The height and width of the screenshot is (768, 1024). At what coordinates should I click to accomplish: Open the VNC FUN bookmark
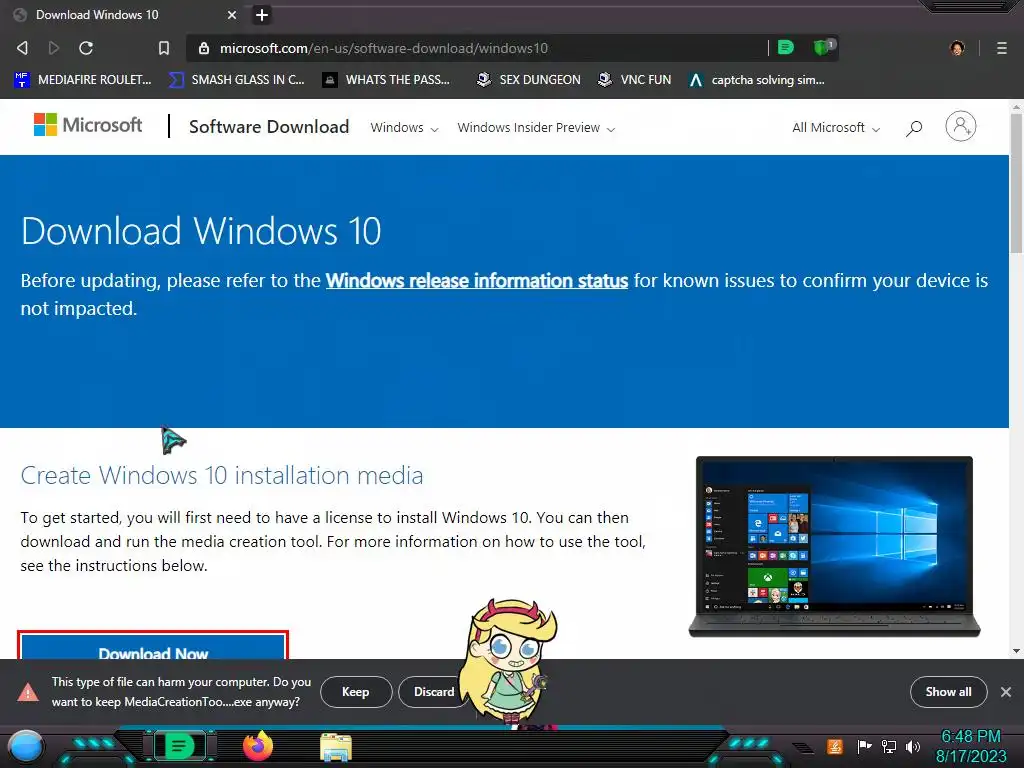(x=635, y=80)
